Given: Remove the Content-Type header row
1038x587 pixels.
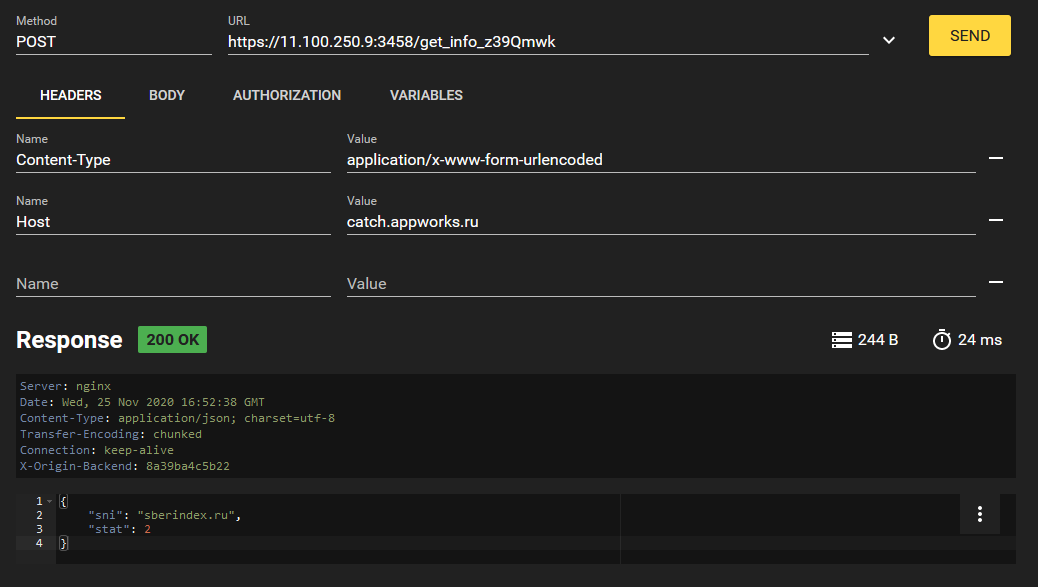Looking at the screenshot, I should click(x=995, y=158).
